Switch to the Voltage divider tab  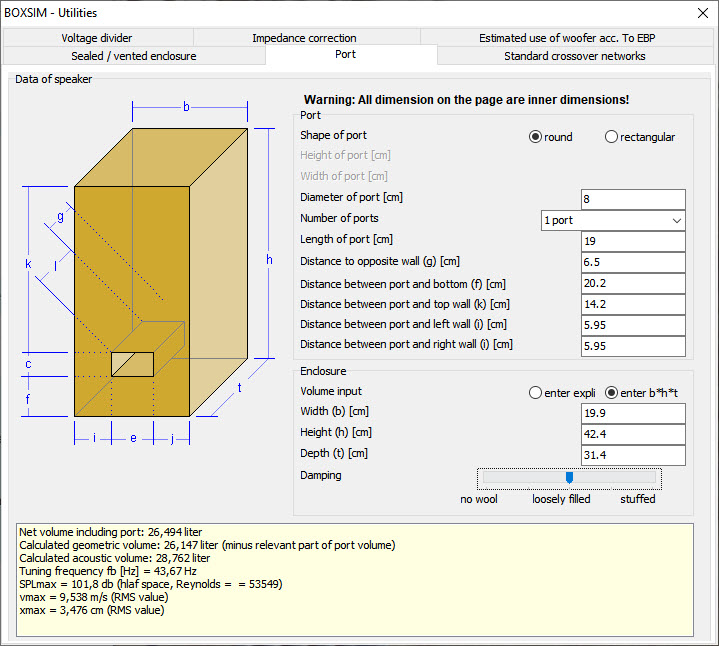point(96,38)
